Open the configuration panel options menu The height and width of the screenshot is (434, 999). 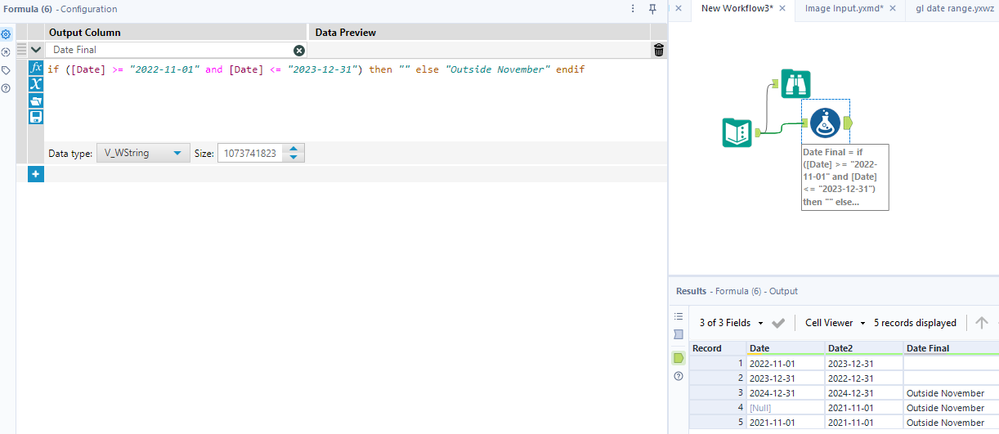point(633,8)
